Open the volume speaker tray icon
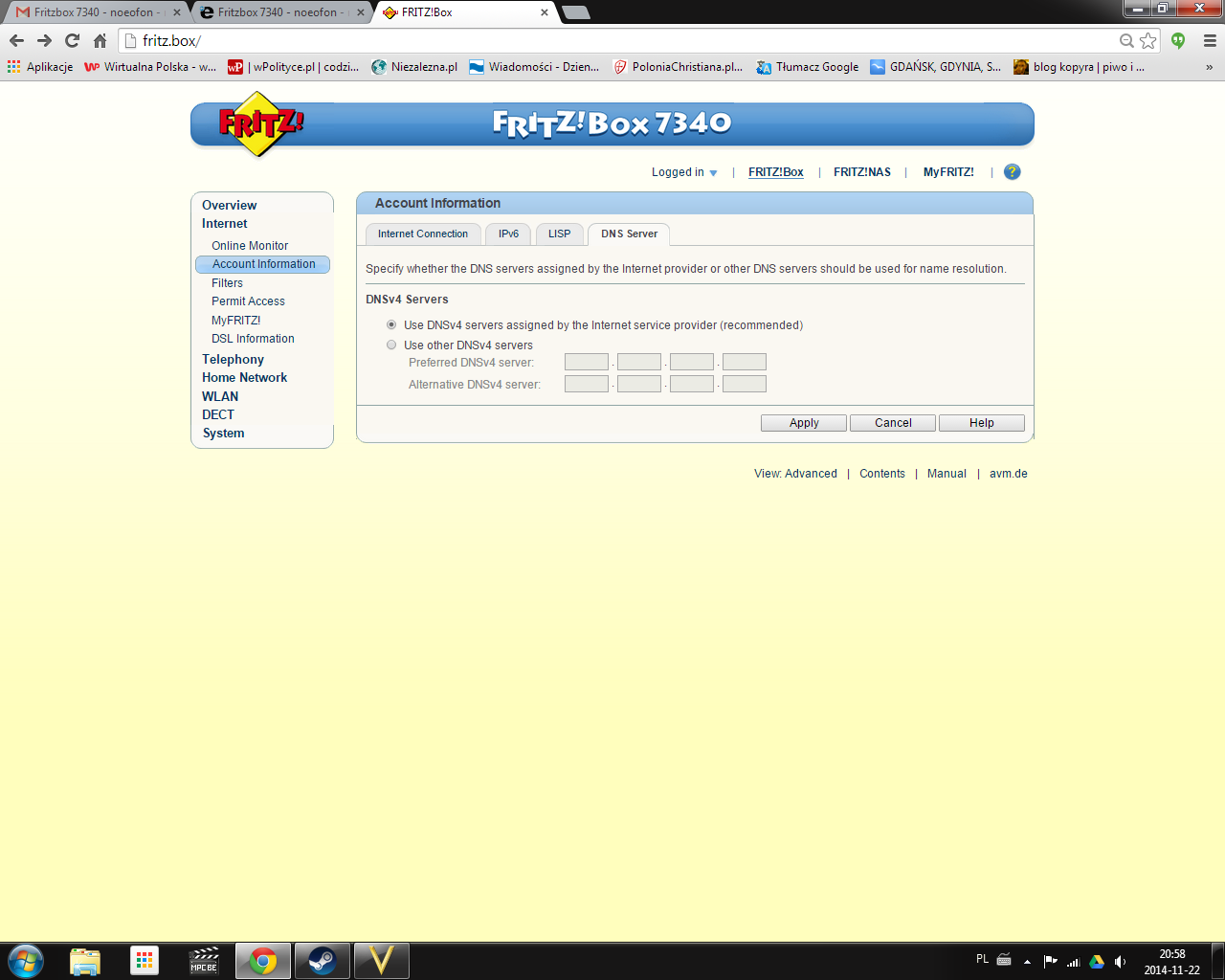This screenshot has width=1225, height=980. coord(1121,961)
